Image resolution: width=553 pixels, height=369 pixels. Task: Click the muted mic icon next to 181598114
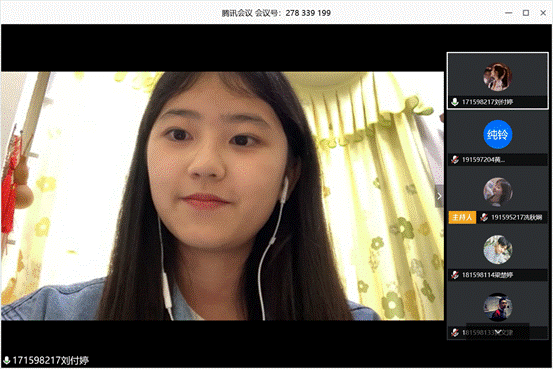(x=455, y=275)
